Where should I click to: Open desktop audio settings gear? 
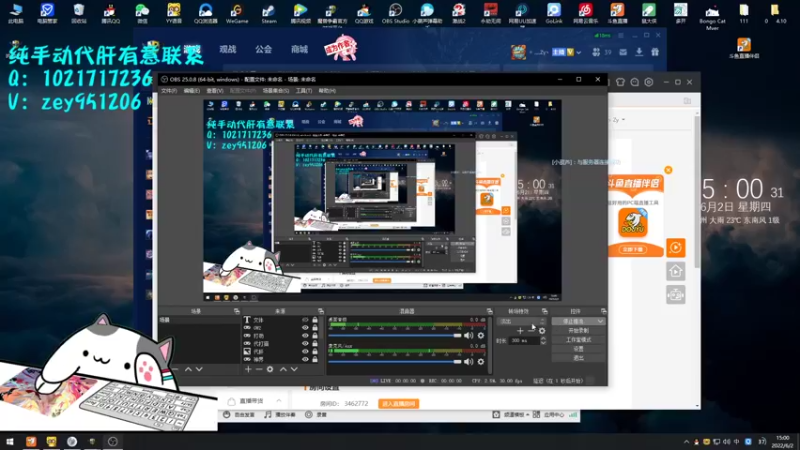click(481, 335)
